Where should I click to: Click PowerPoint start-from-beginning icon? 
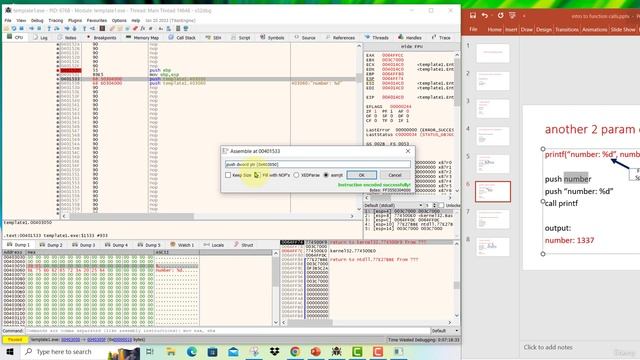(x=512, y=16)
